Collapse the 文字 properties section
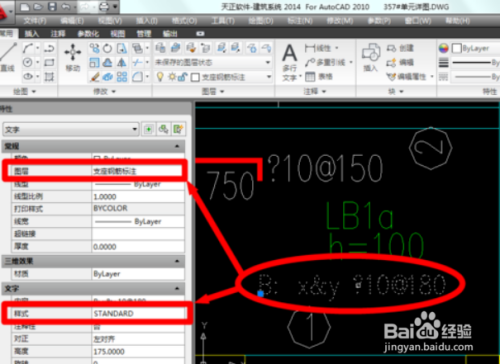Viewport: 500px width, 364px height. tap(177, 288)
